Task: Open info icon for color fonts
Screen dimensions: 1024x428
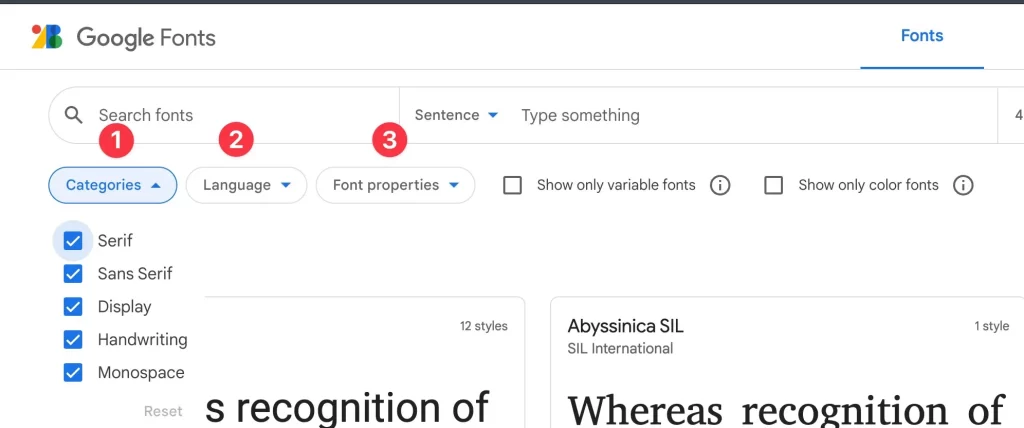Action: tap(963, 186)
